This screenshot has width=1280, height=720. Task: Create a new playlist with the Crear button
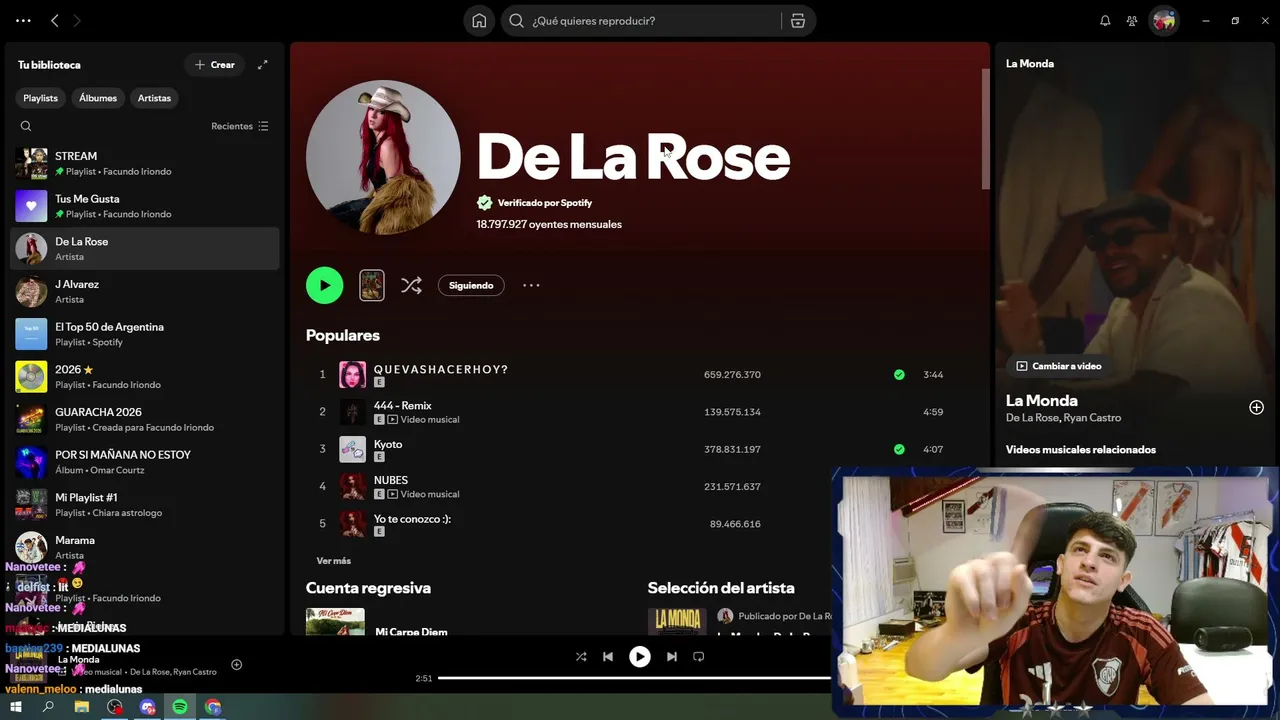tap(215, 65)
